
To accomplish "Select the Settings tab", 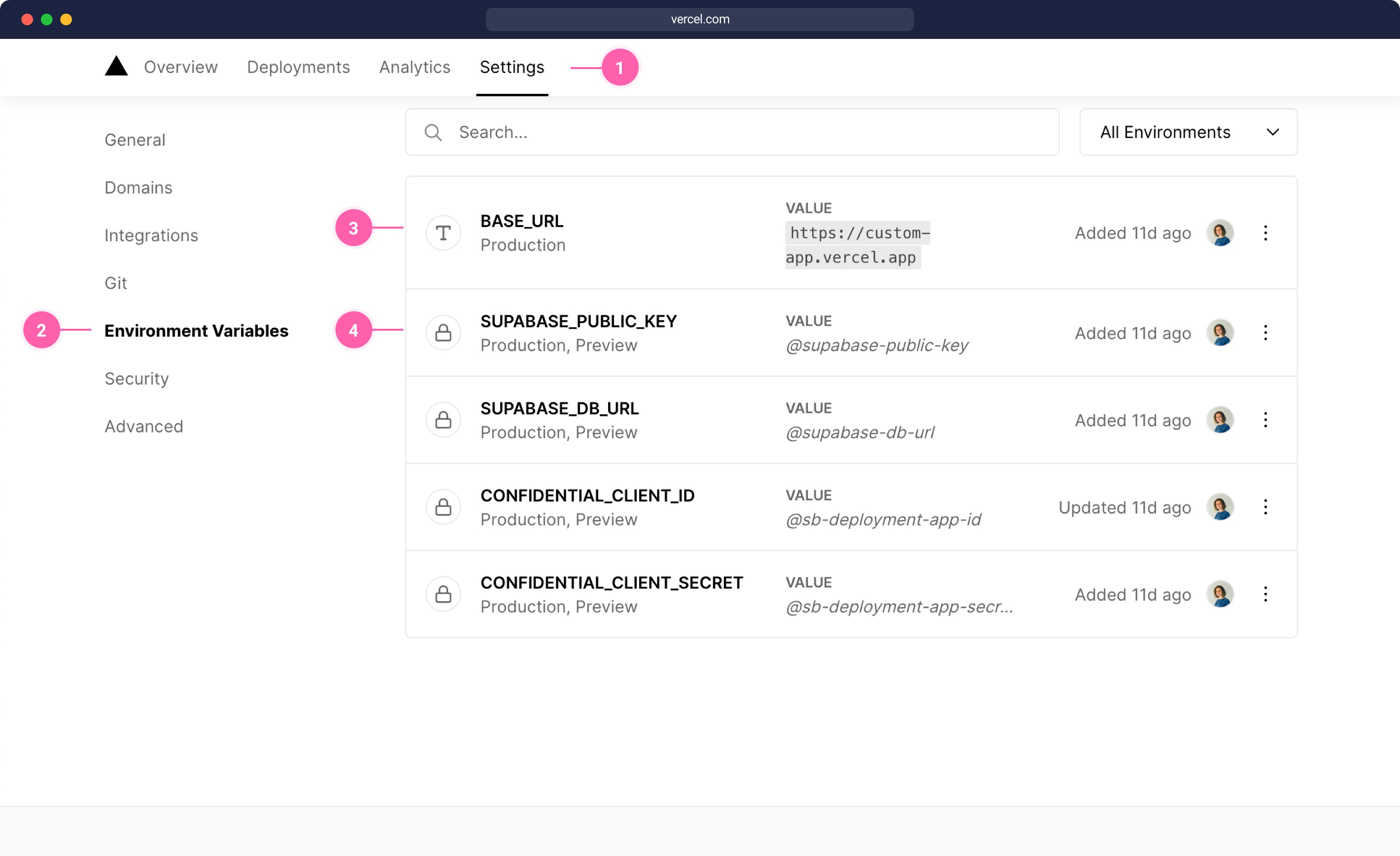I will [512, 67].
